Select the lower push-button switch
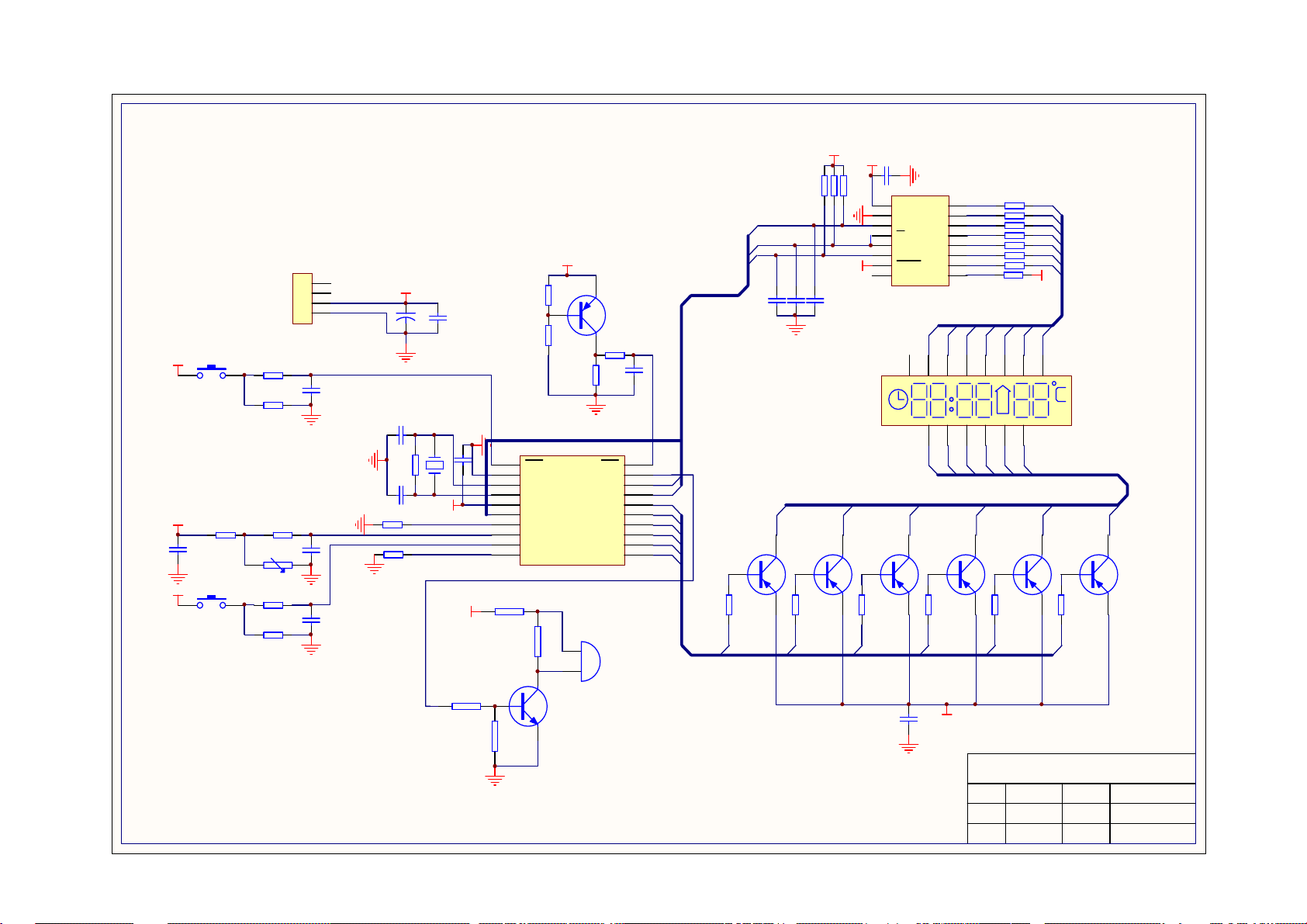This screenshot has height=924, width=1307. click(211, 602)
